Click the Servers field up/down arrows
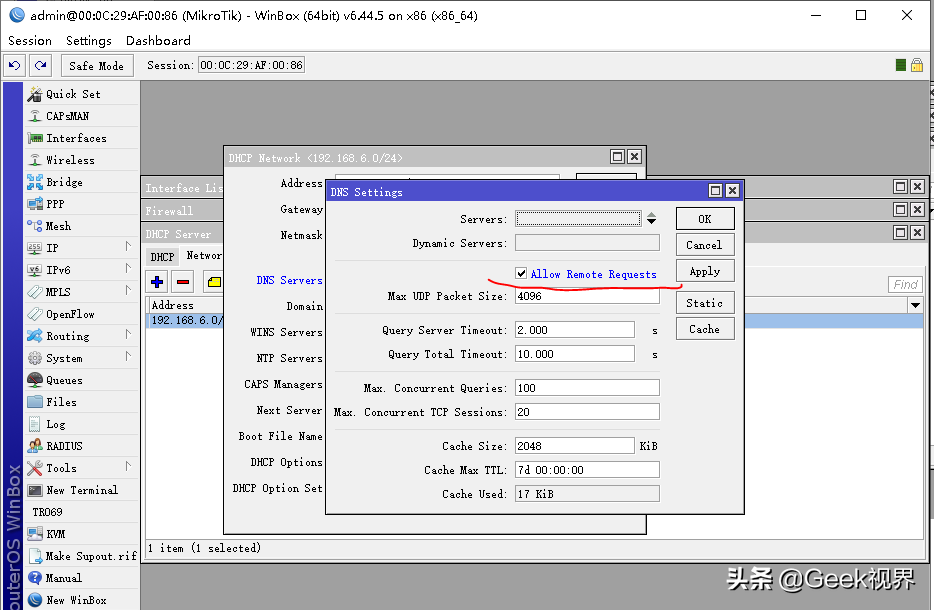The image size is (934, 610). coord(652,219)
